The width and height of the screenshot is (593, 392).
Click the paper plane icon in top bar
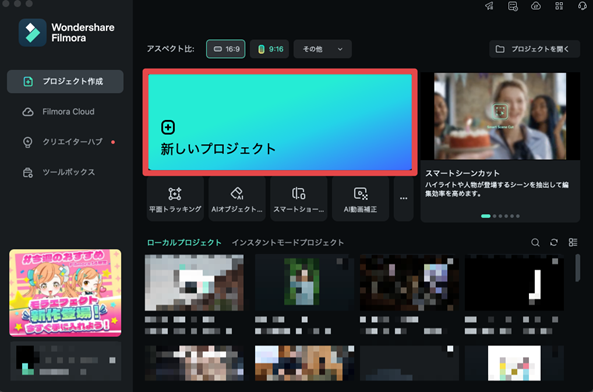[489, 6]
